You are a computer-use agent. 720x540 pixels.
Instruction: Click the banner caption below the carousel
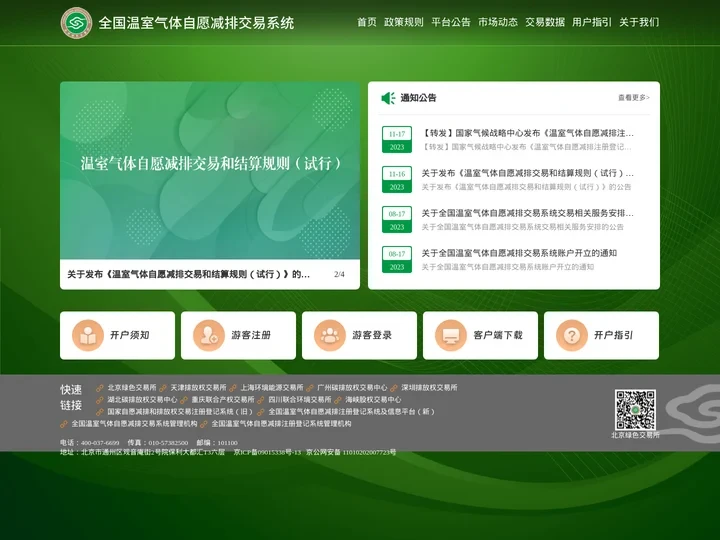coord(189,274)
